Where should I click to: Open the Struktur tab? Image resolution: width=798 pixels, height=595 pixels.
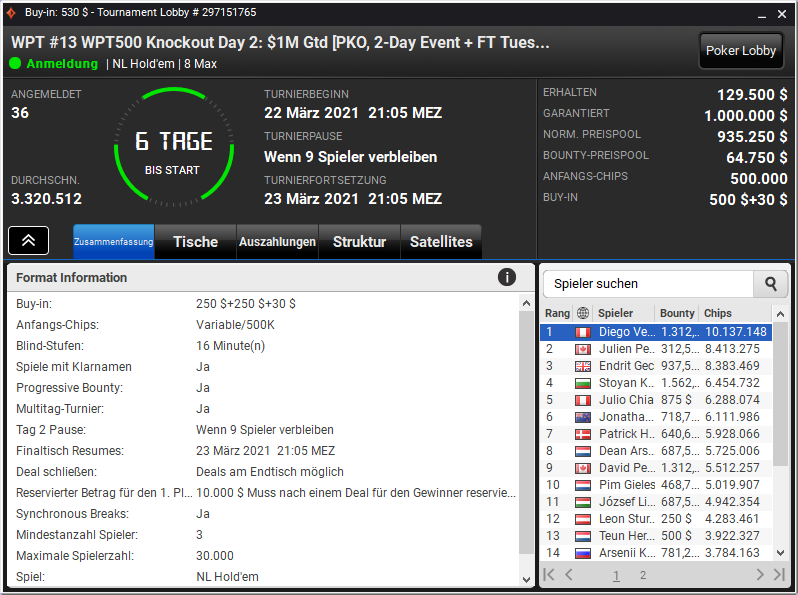point(359,242)
